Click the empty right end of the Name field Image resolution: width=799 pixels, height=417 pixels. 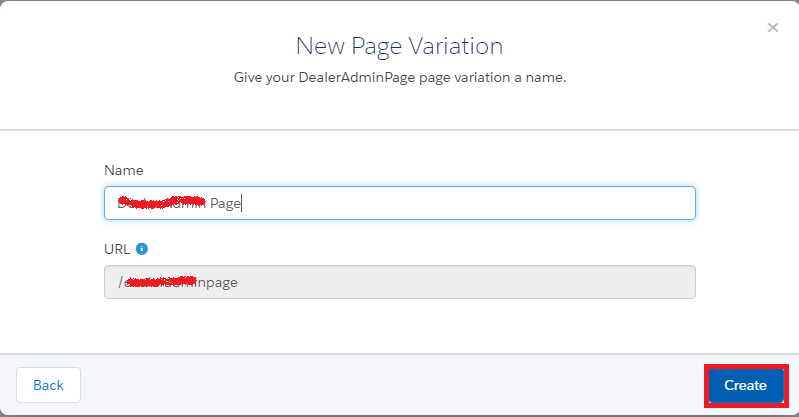[x=600, y=203]
